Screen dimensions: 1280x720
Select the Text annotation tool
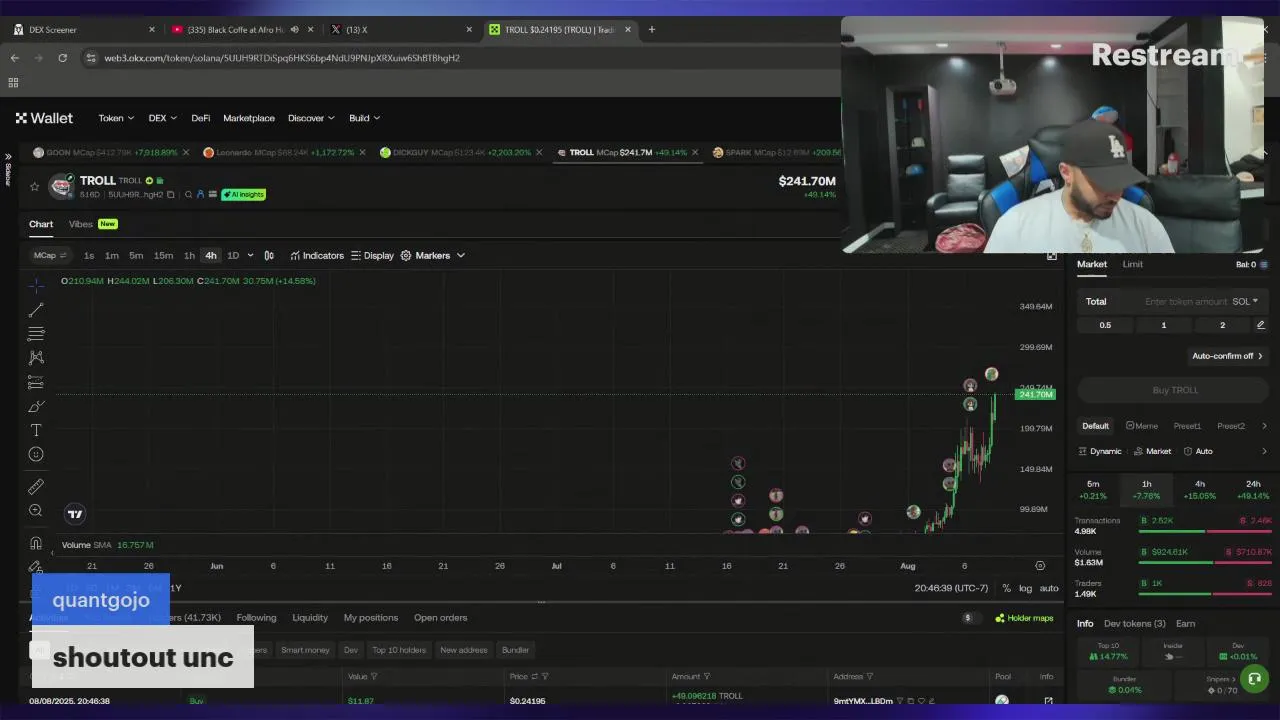pyautogui.click(x=36, y=430)
